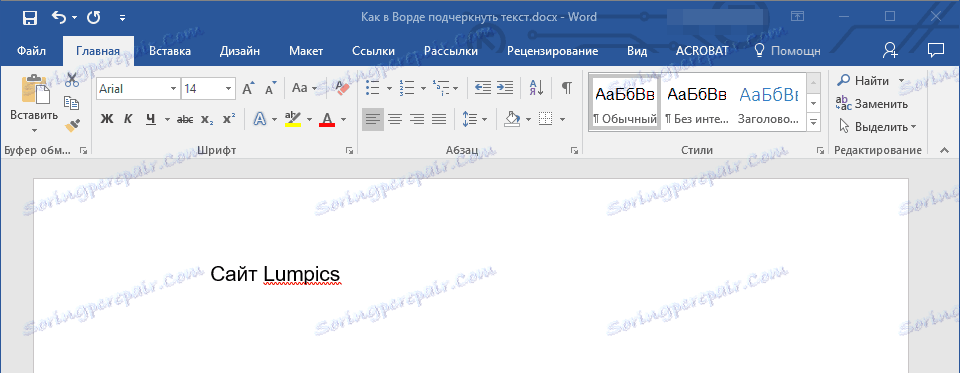960x373 pixels.
Task: Open highlight color dropdown arrow
Action: tap(309, 119)
